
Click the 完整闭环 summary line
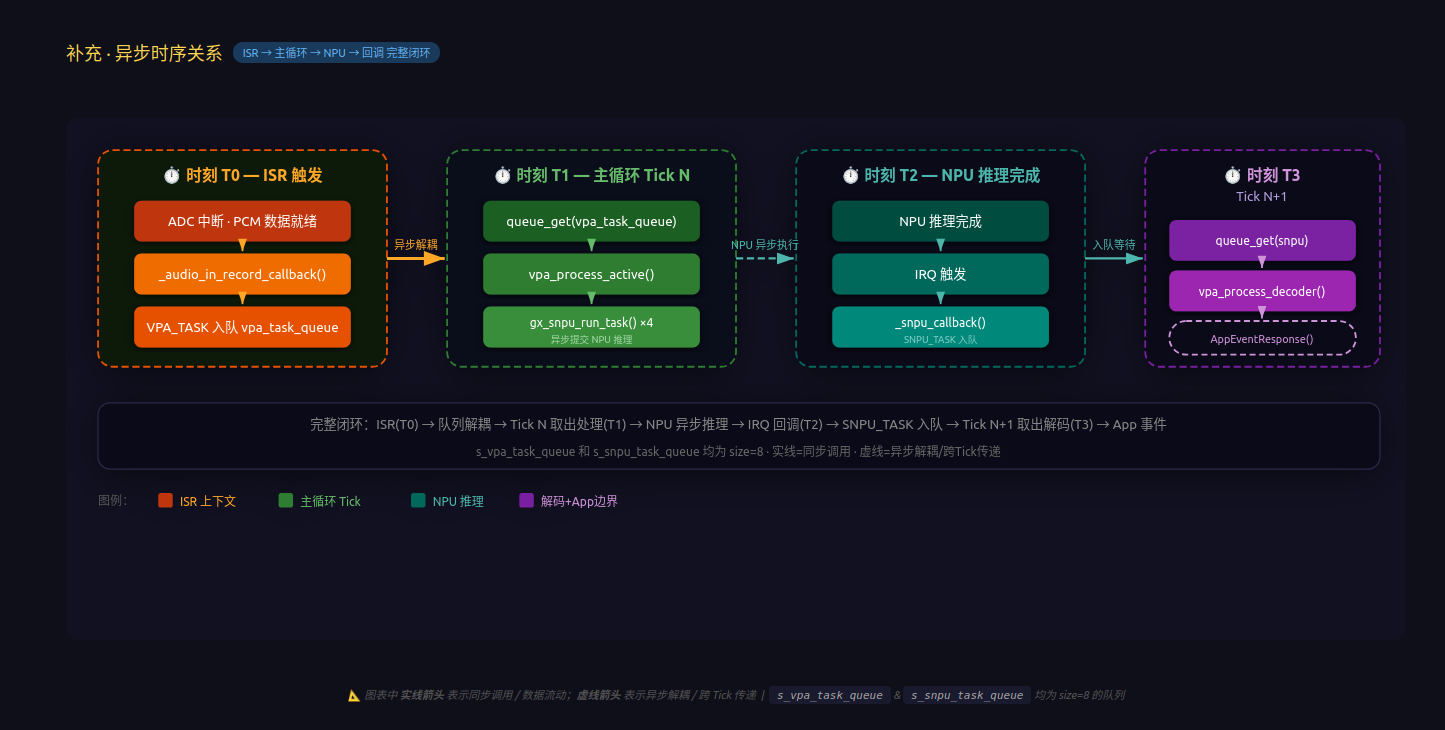(738, 424)
